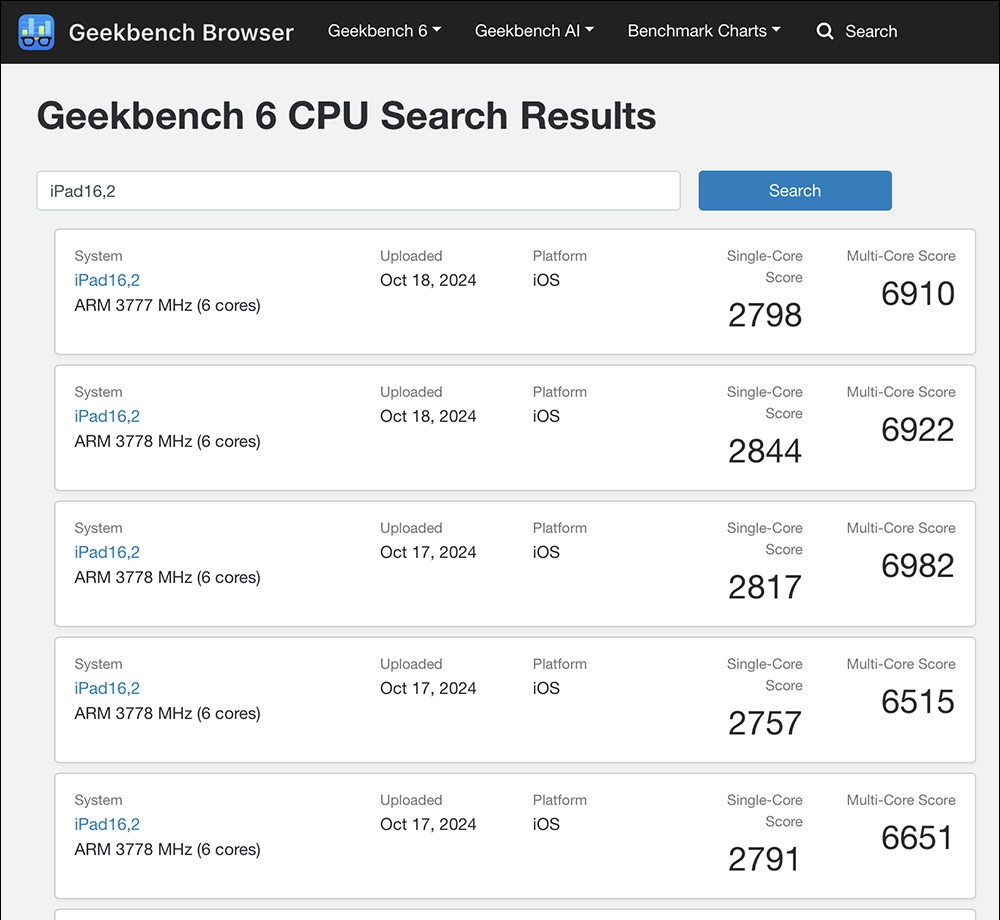Image resolution: width=1000 pixels, height=920 pixels.
Task: Open the Search link in navbar
Action: [871, 31]
